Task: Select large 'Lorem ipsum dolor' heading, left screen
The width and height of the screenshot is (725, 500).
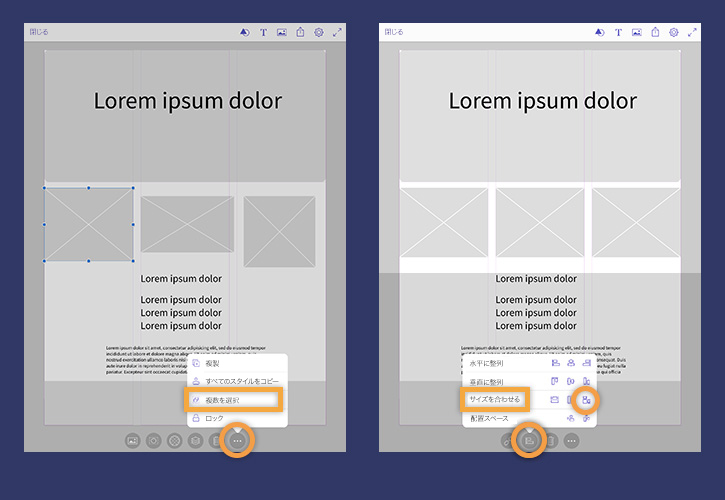Action: click(188, 101)
